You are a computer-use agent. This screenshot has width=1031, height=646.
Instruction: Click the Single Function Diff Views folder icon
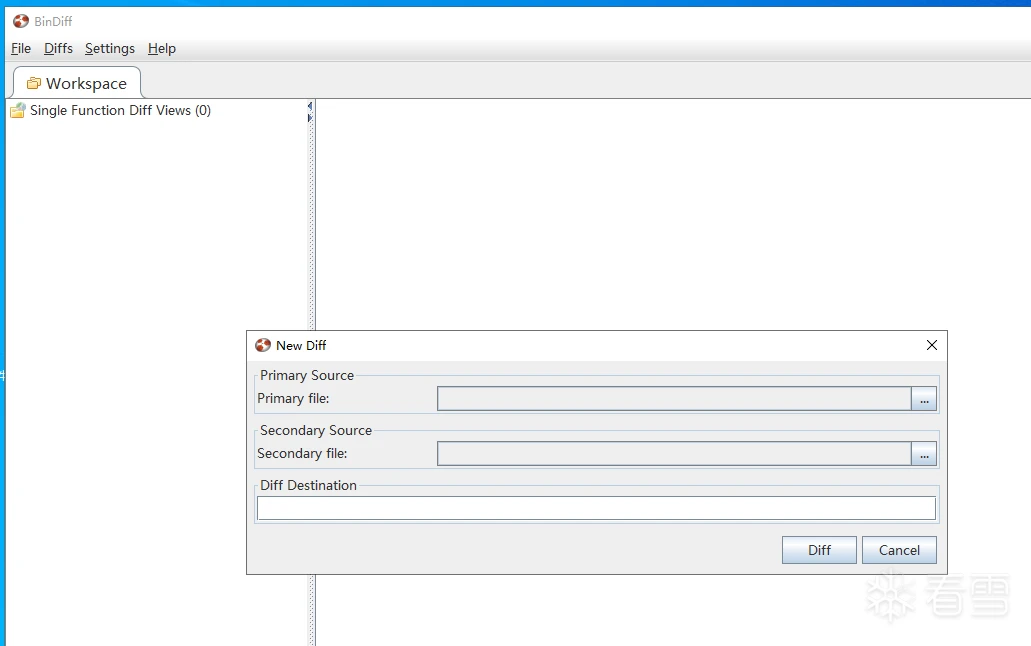click(18, 111)
